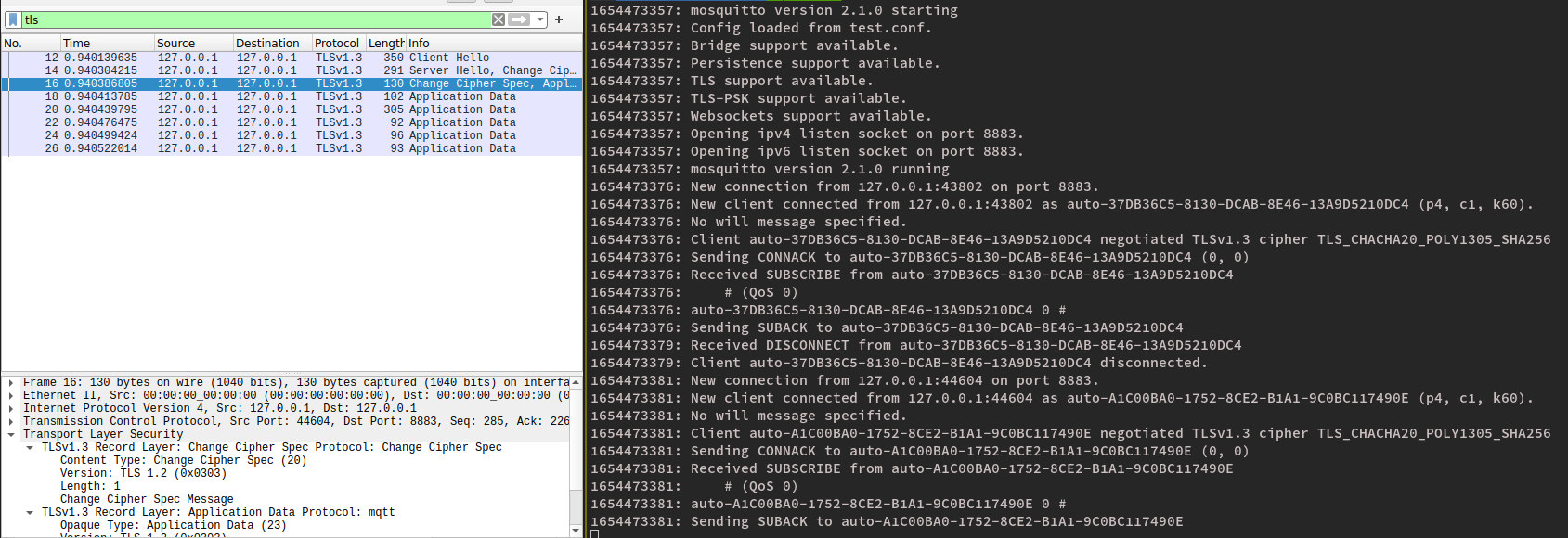Open the recent filters dropdown
1568x538 pixels.
[540, 19]
